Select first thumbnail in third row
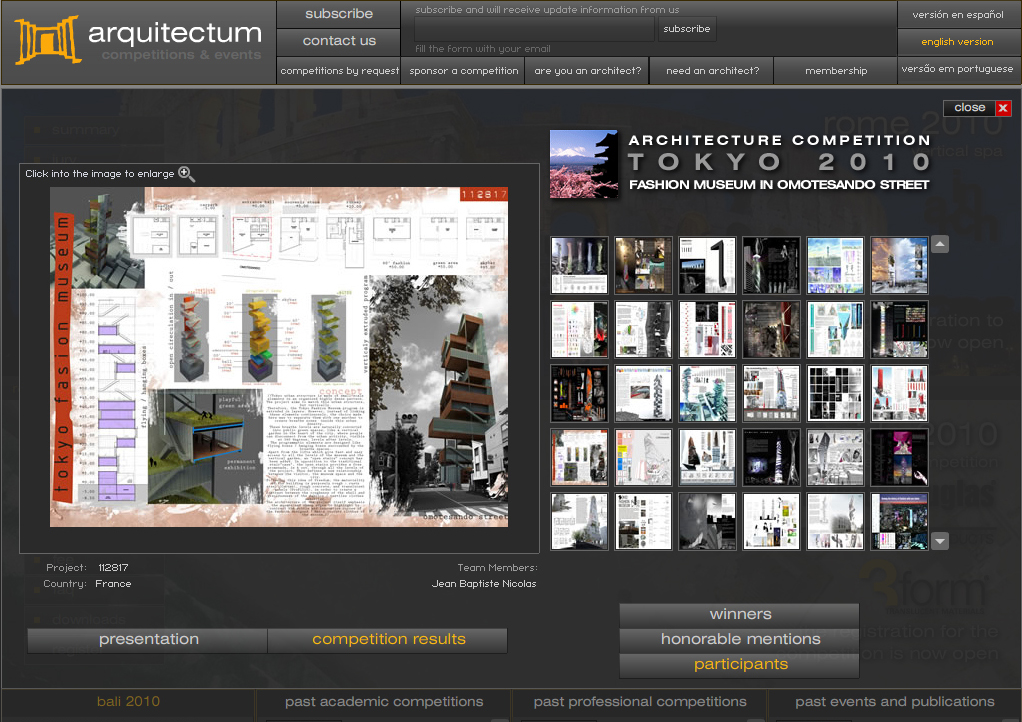 [x=579, y=393]
